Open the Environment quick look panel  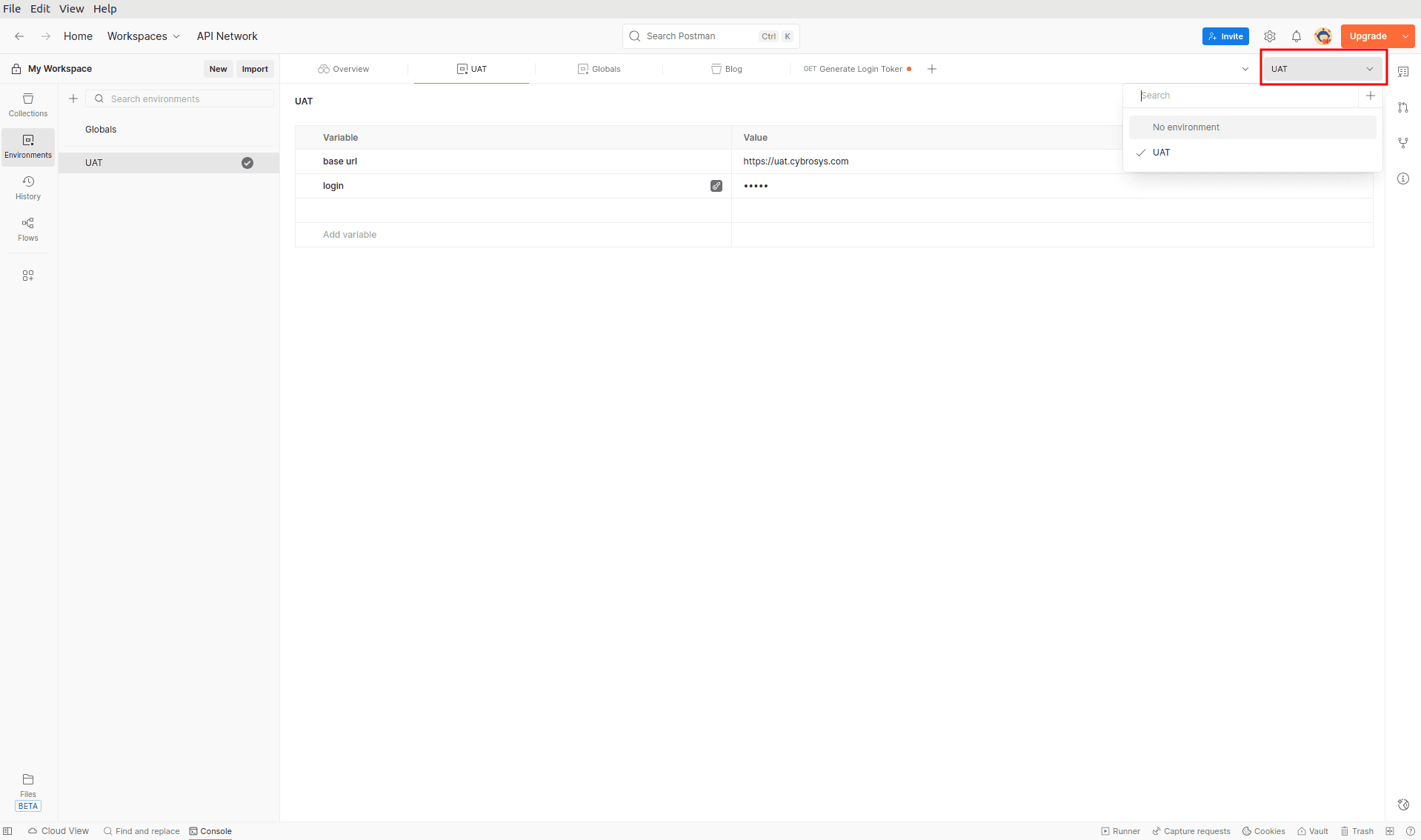pos(1402,71)
